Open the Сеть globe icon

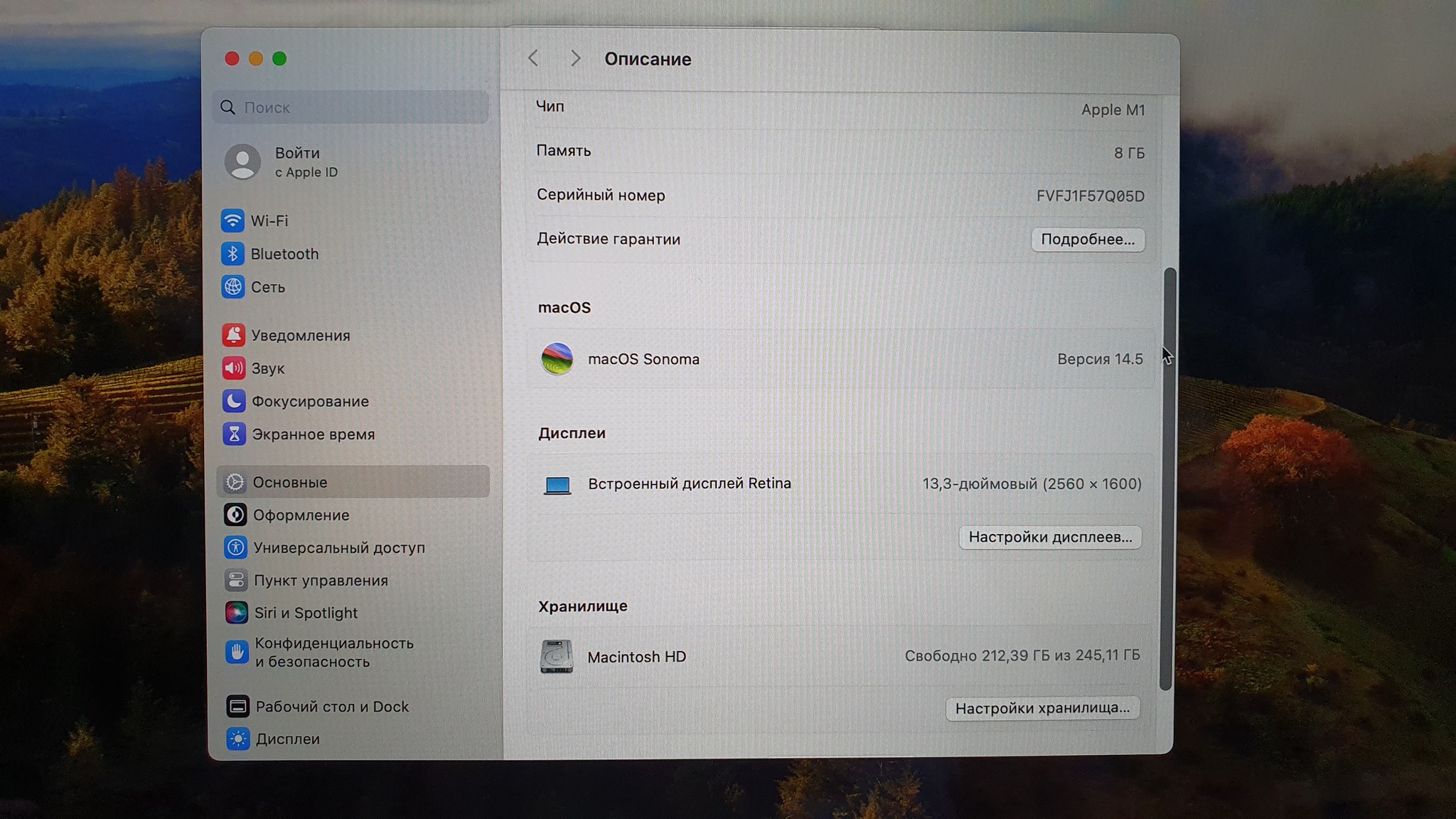click(x=232, y=287)
